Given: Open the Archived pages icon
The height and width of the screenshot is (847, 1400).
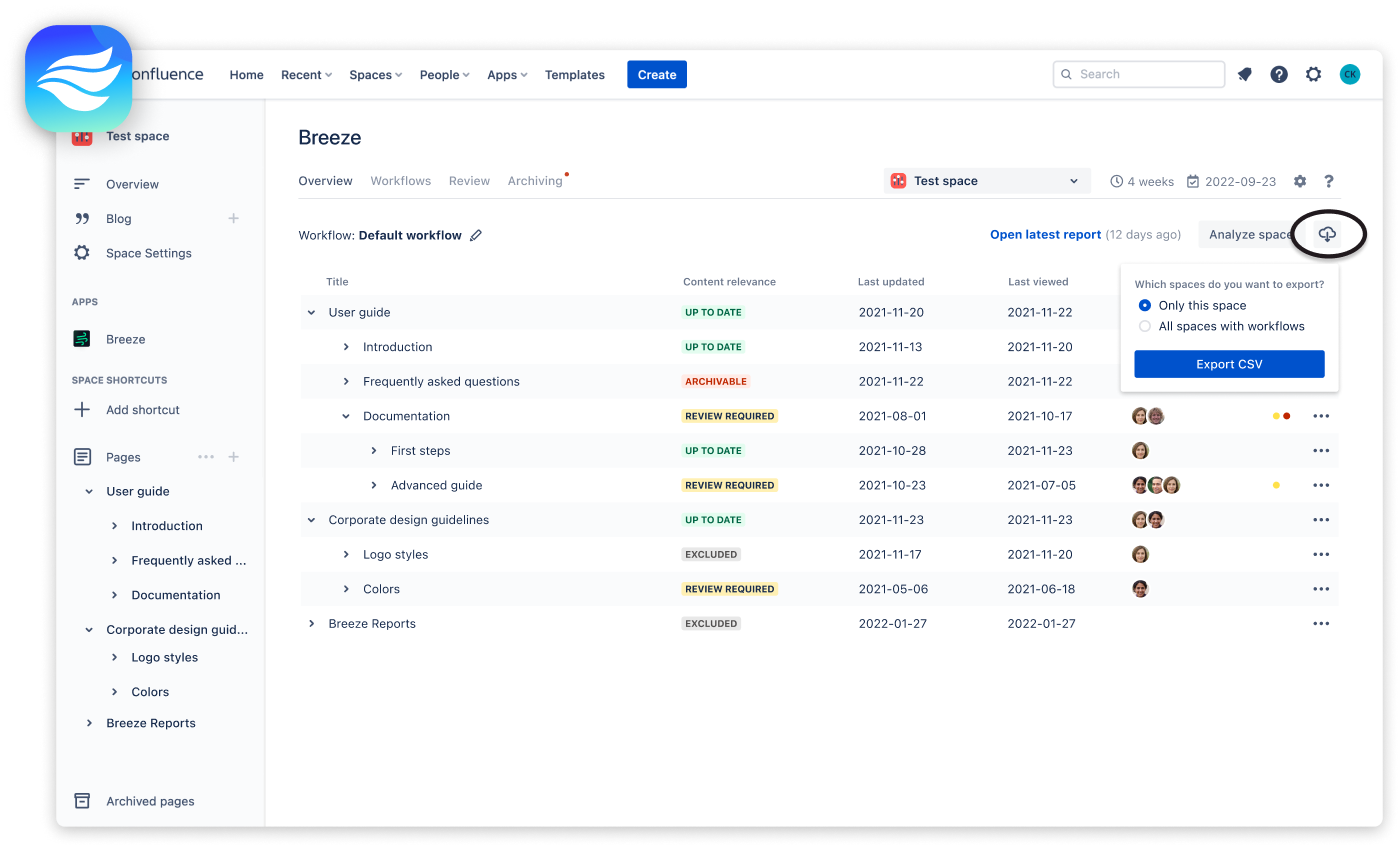Looking at the screenshot, I should click(82, 801).
